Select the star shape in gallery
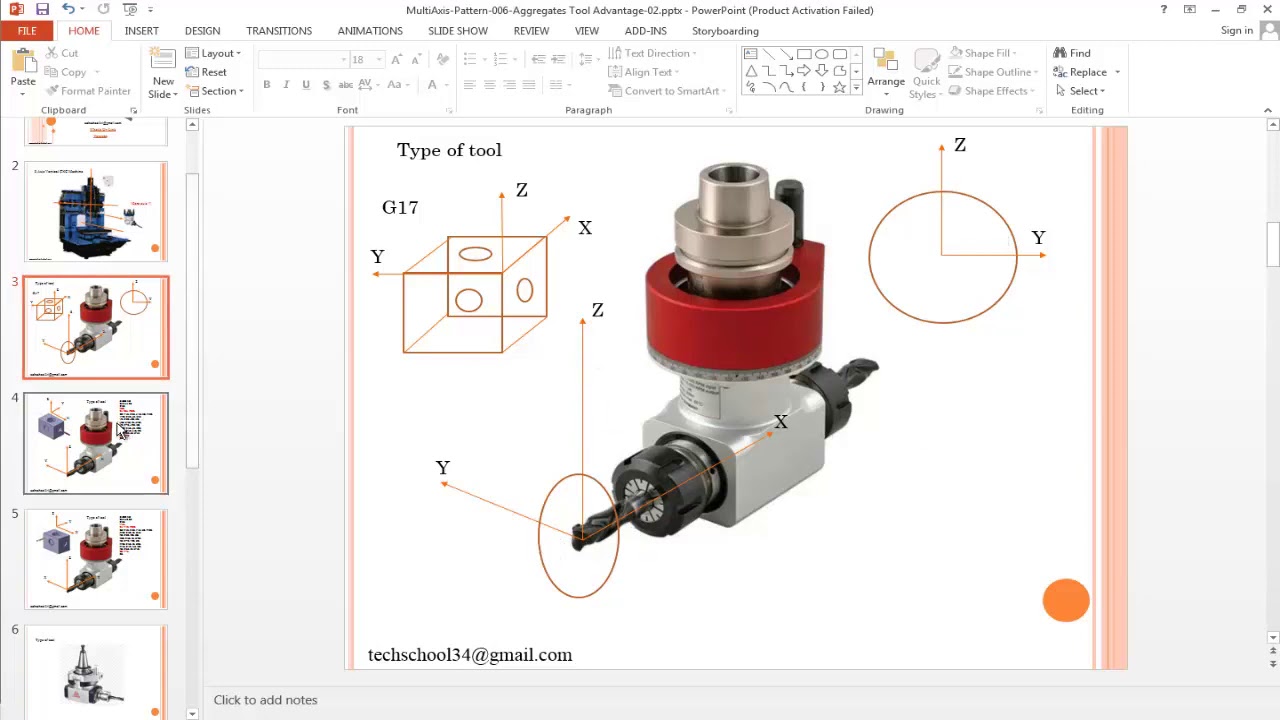Viewport: 1280px width, 720px height. (840, 88)
